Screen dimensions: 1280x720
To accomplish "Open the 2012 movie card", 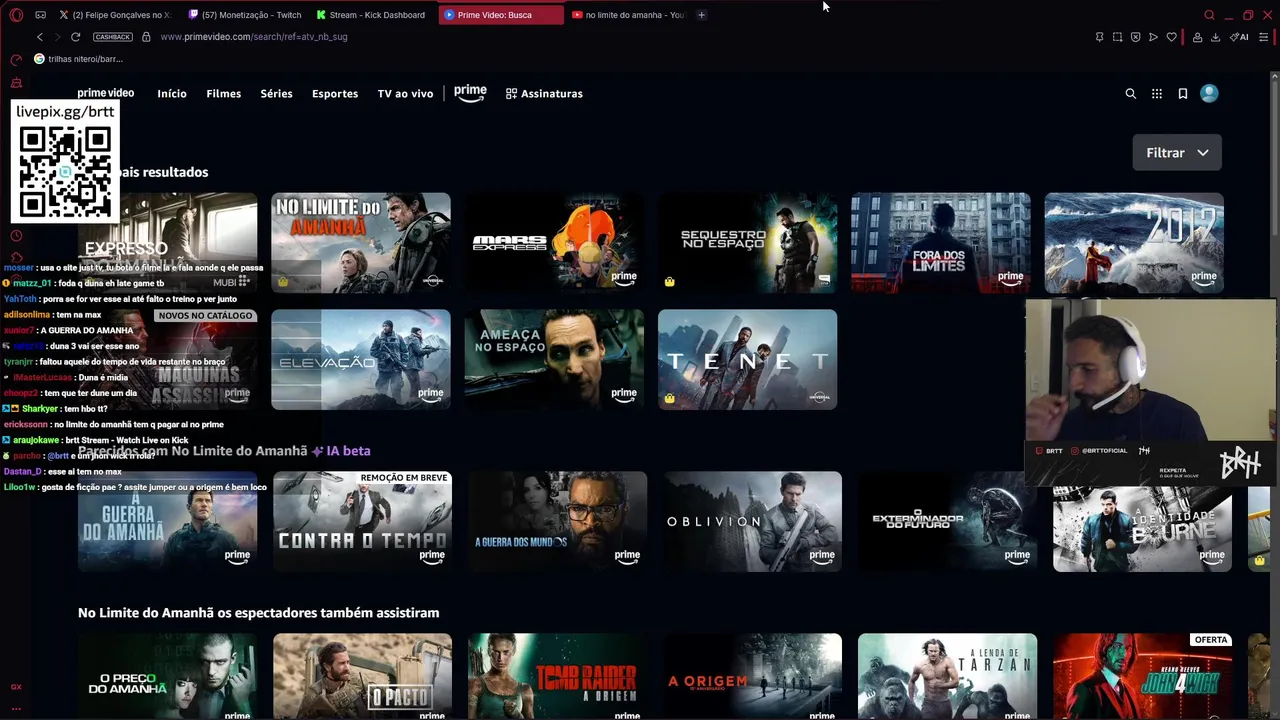I will [1134, 243].
